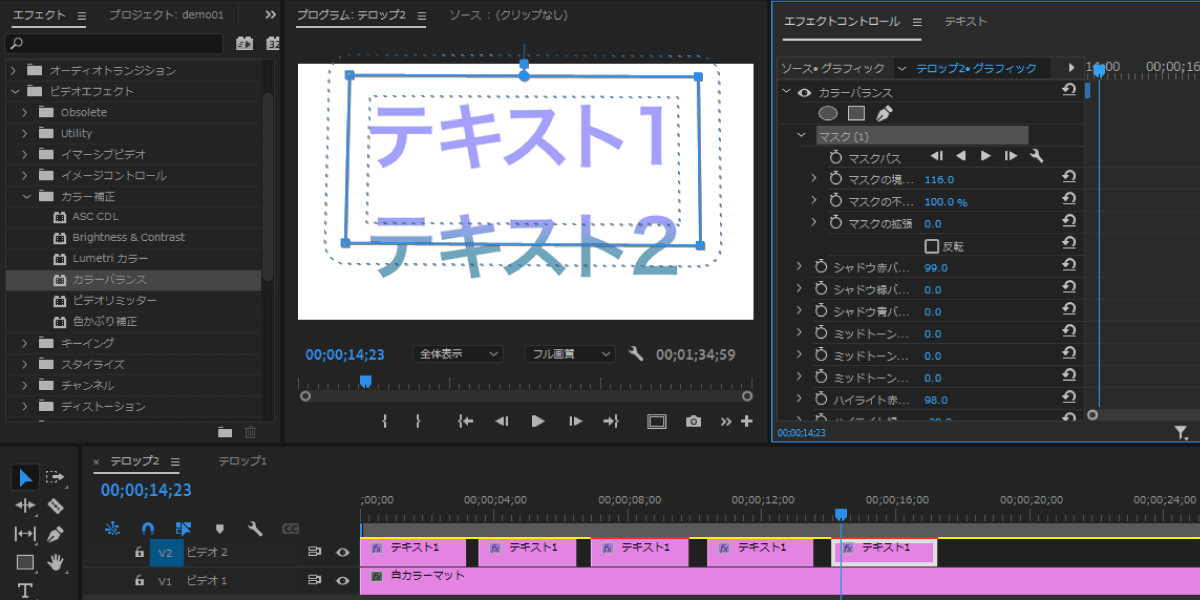The width and height of the screenshot is (1200, 600).
Task: Play the program monitor
Action: point(537,422)
